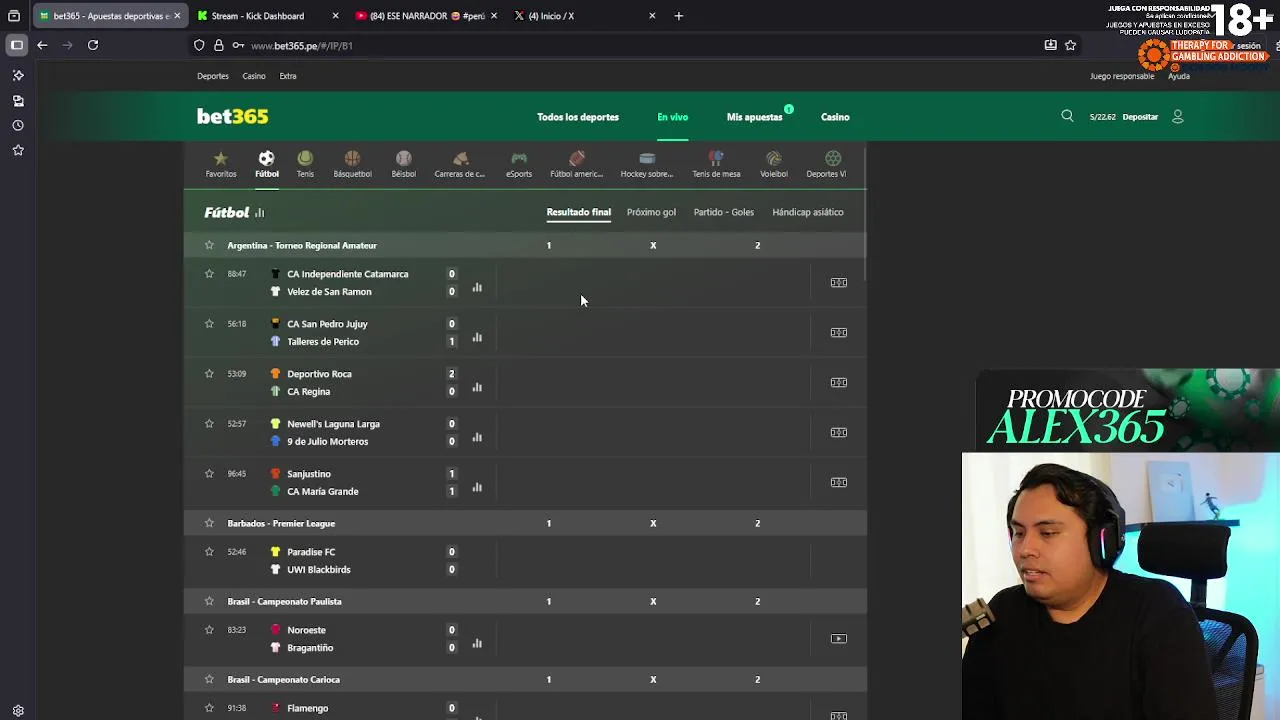Switch to the Hándicap asiático tab
The image size is (1280, 720).
[808, 212]
